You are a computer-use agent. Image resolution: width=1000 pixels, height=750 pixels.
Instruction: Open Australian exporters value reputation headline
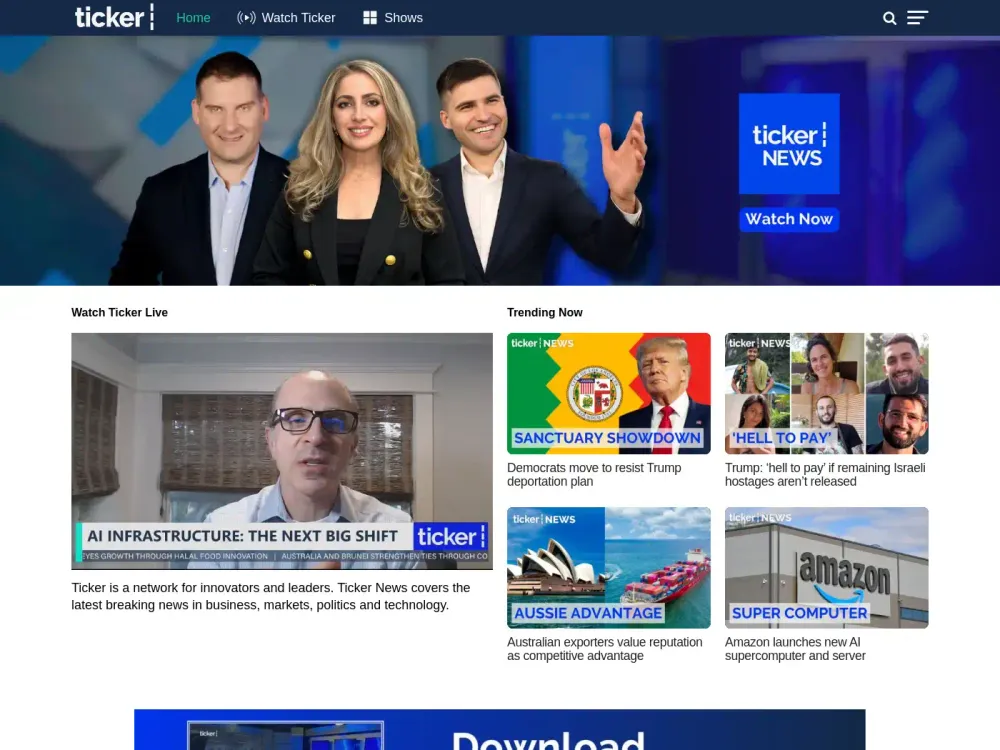[604, 649]
